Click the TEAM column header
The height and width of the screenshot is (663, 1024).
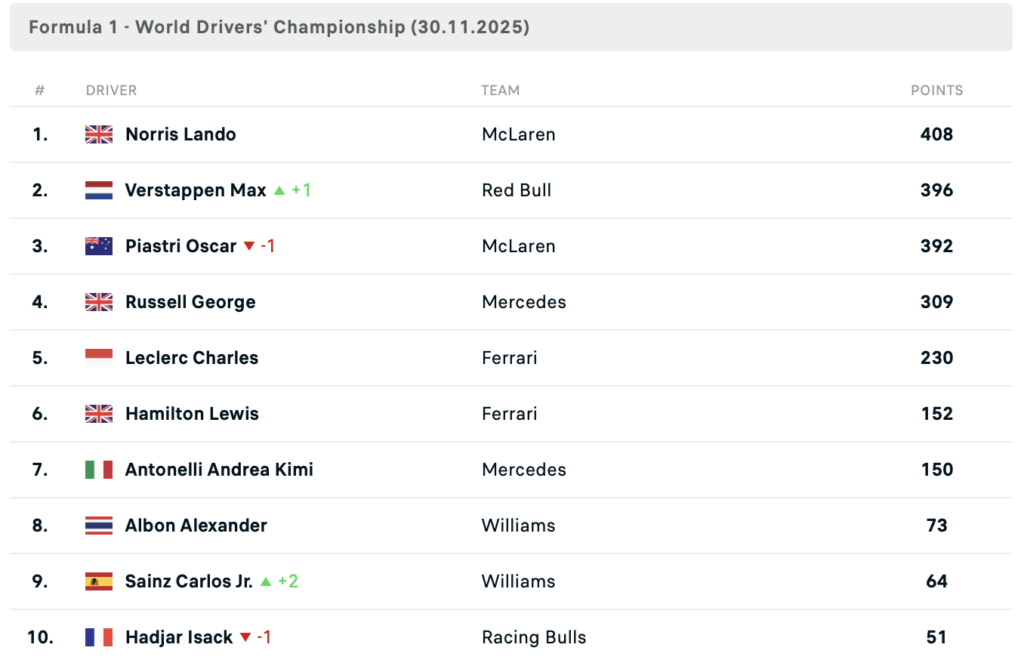(500, 90)
